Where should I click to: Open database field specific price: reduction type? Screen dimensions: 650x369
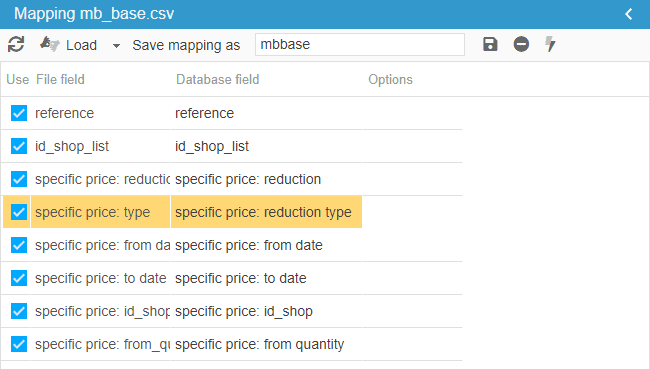pyautogui.click(x=266, y=212)
